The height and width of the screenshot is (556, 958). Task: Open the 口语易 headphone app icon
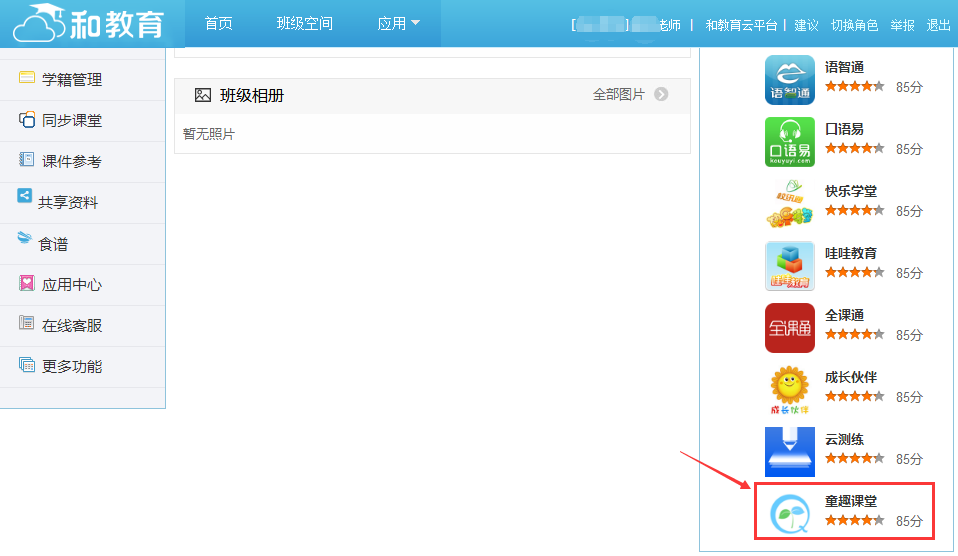coord(789,142)
